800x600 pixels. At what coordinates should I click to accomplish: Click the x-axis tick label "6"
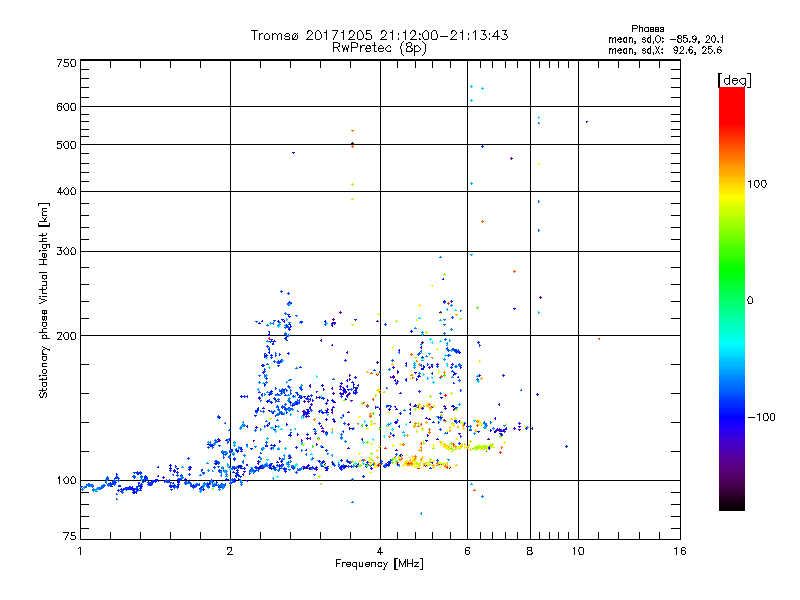pos(467,551)
